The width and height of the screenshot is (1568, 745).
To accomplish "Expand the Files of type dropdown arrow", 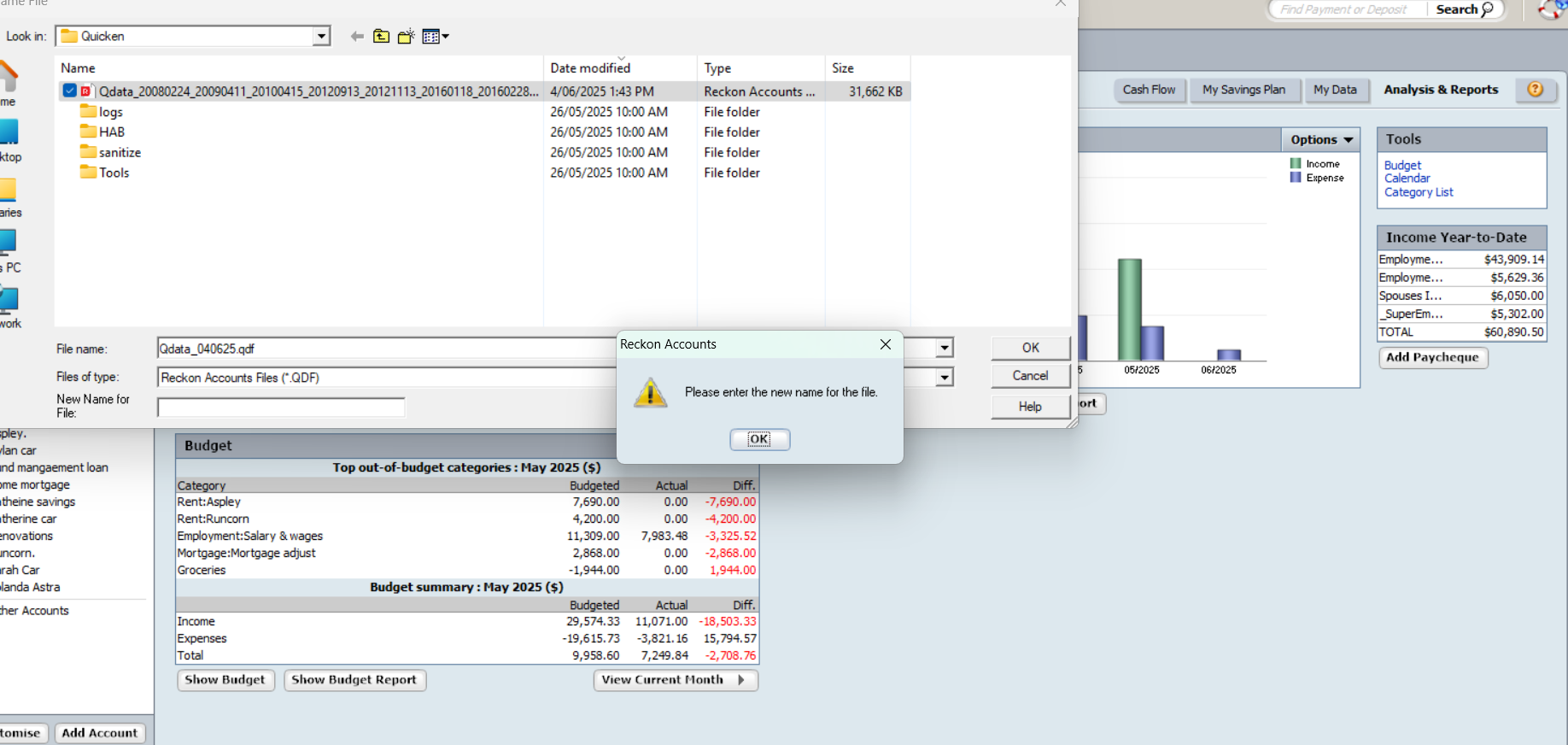I will coord(944,377).
